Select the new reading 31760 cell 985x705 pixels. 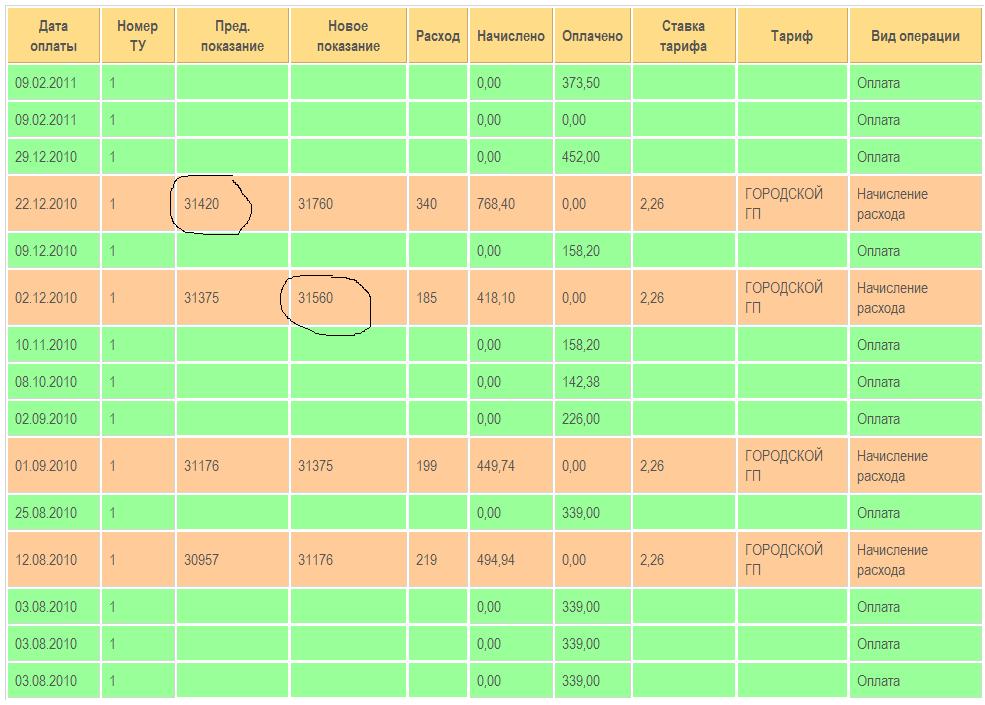tap(316, 204)
